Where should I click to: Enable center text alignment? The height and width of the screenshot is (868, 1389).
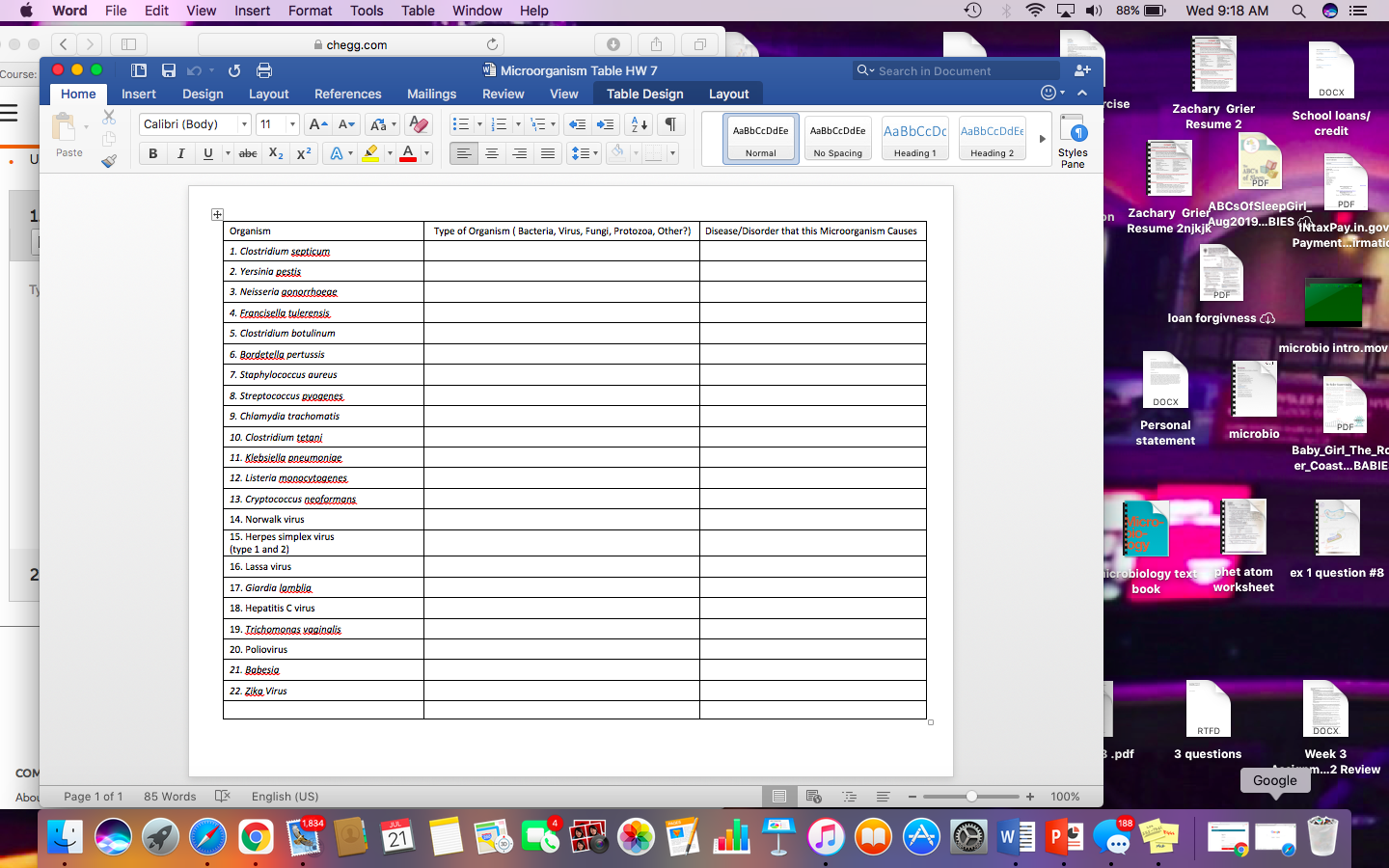pyautogui.click(x=490, y=152)
